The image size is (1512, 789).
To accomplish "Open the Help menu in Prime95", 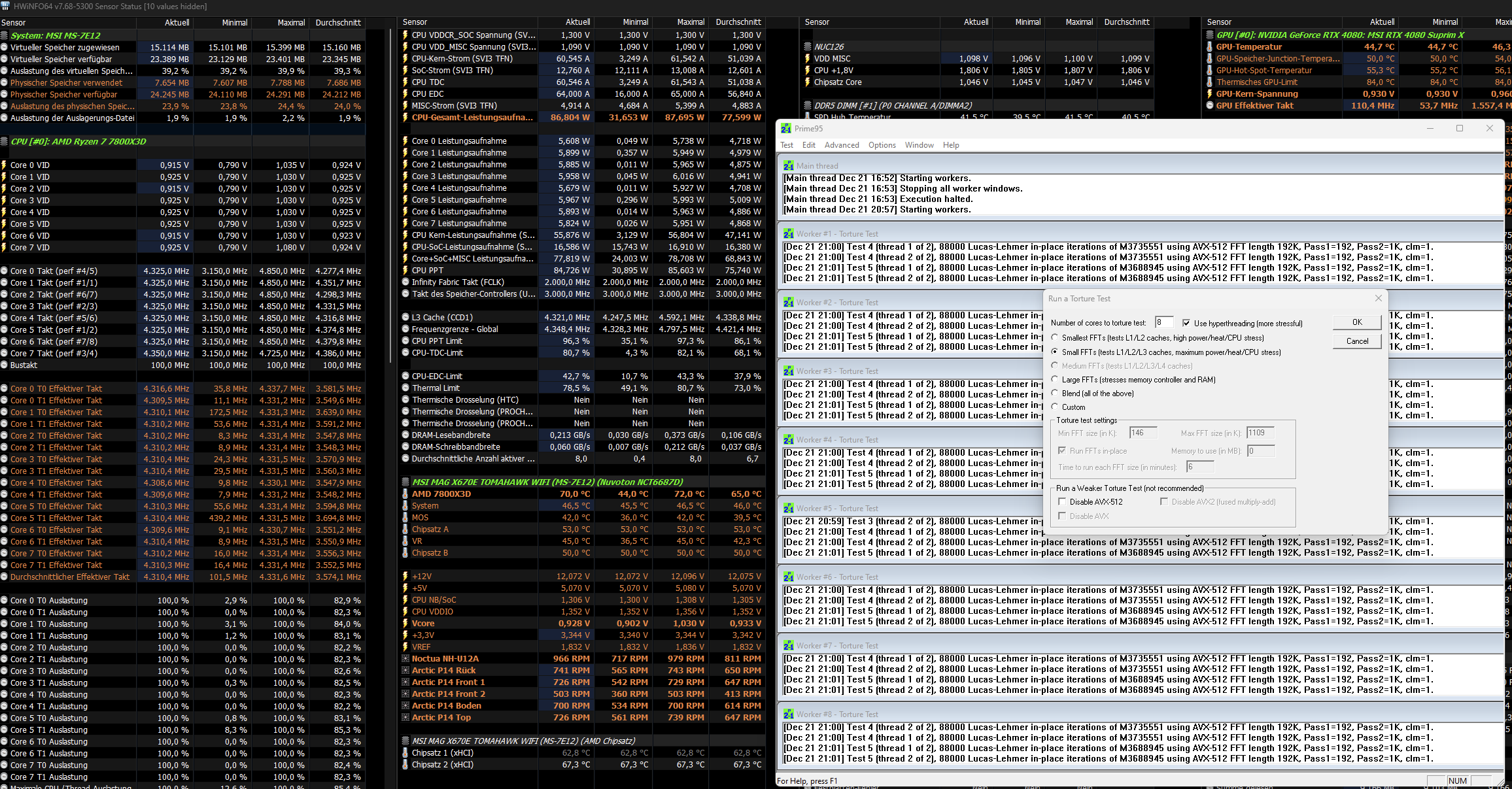I will (951, 145).
